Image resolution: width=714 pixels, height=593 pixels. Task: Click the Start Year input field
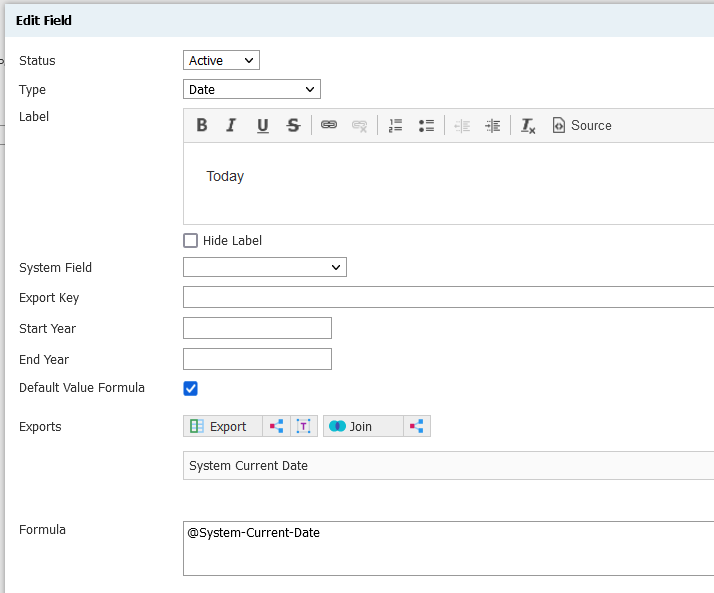(257, 328)
